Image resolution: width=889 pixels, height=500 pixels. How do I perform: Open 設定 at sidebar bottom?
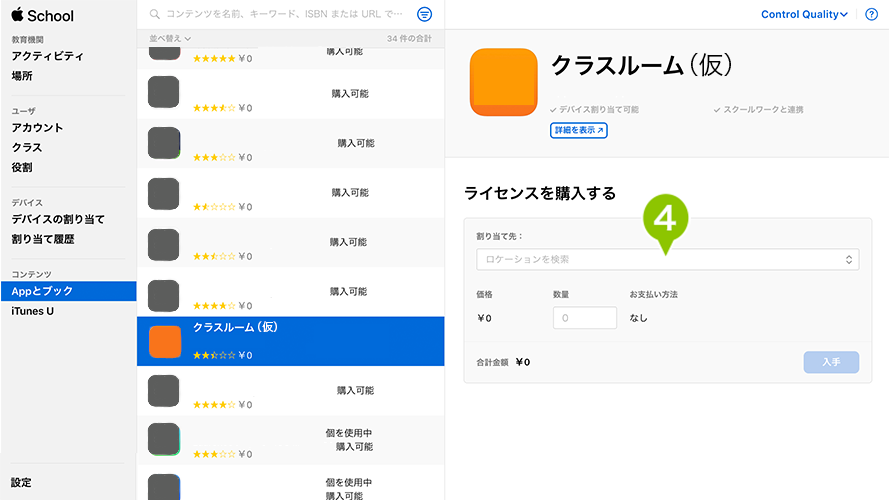[x=22, y=482]
